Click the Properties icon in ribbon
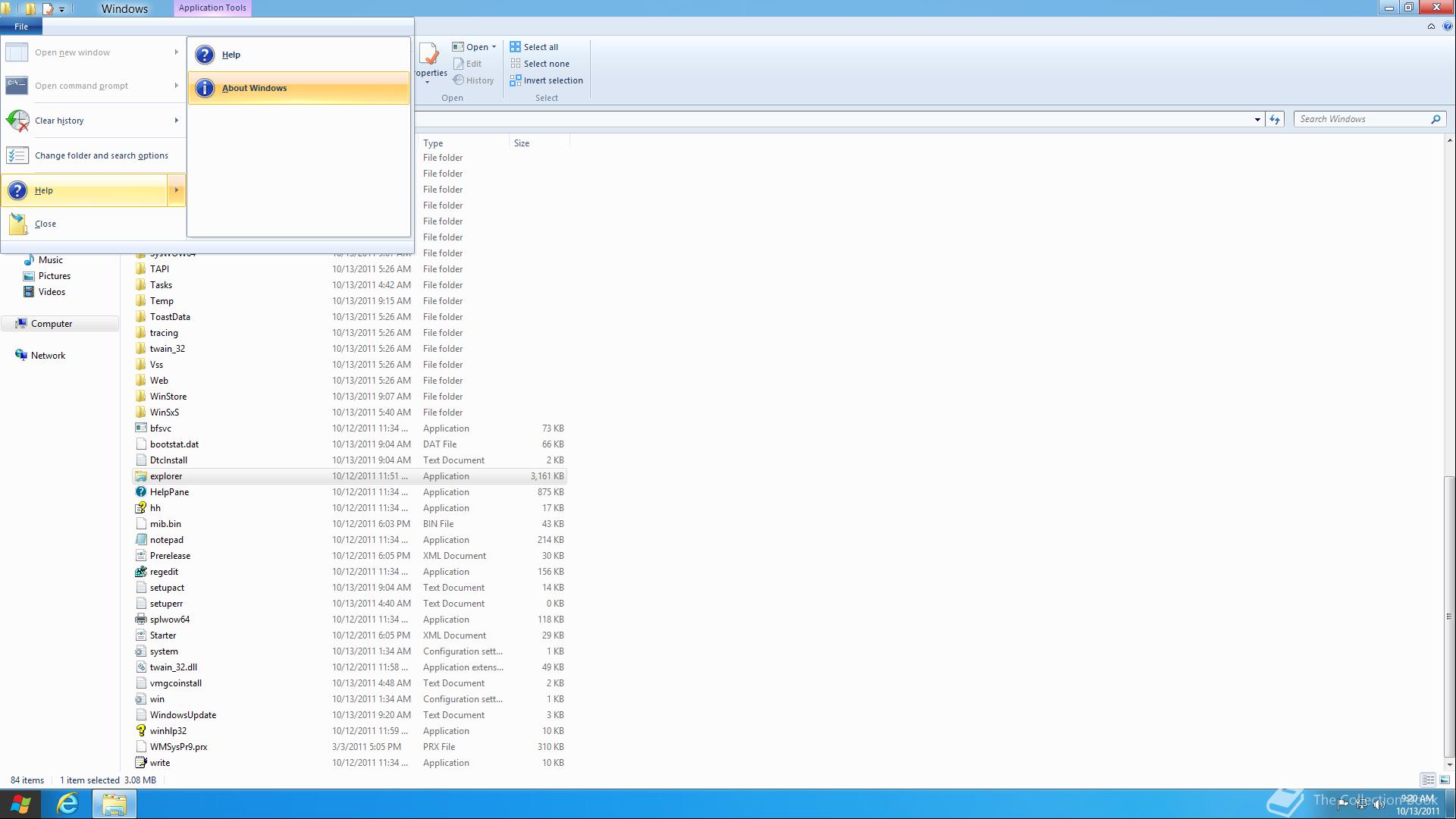Viewport: 1456px width, 819px height. 430,55
